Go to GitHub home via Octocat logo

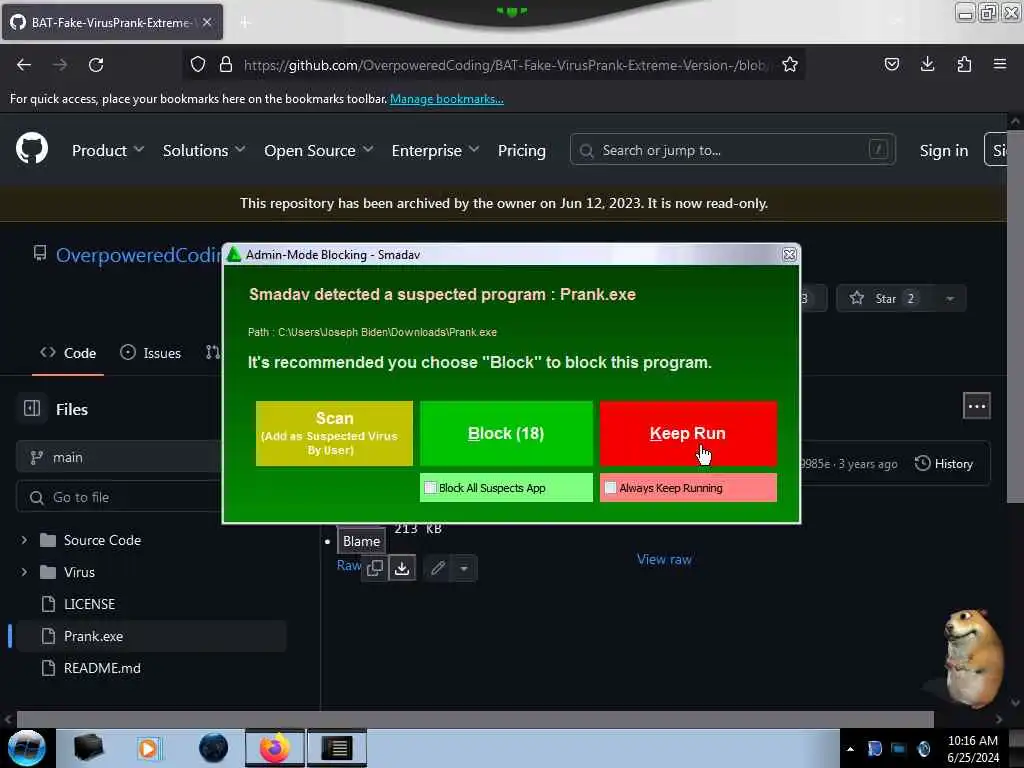tap(32, 148)
